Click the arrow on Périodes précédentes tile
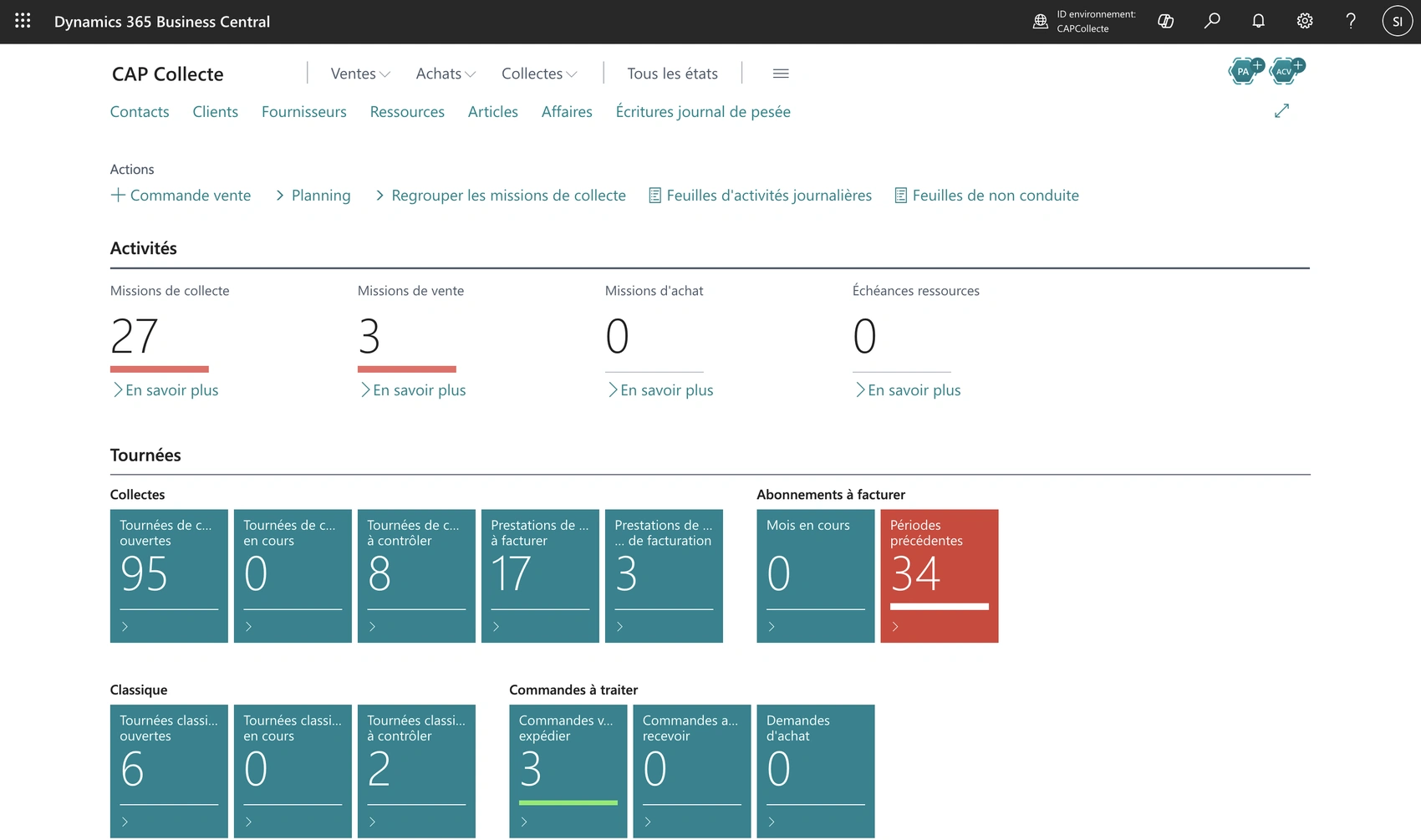The image size is (1421, 840). [895, 627]
